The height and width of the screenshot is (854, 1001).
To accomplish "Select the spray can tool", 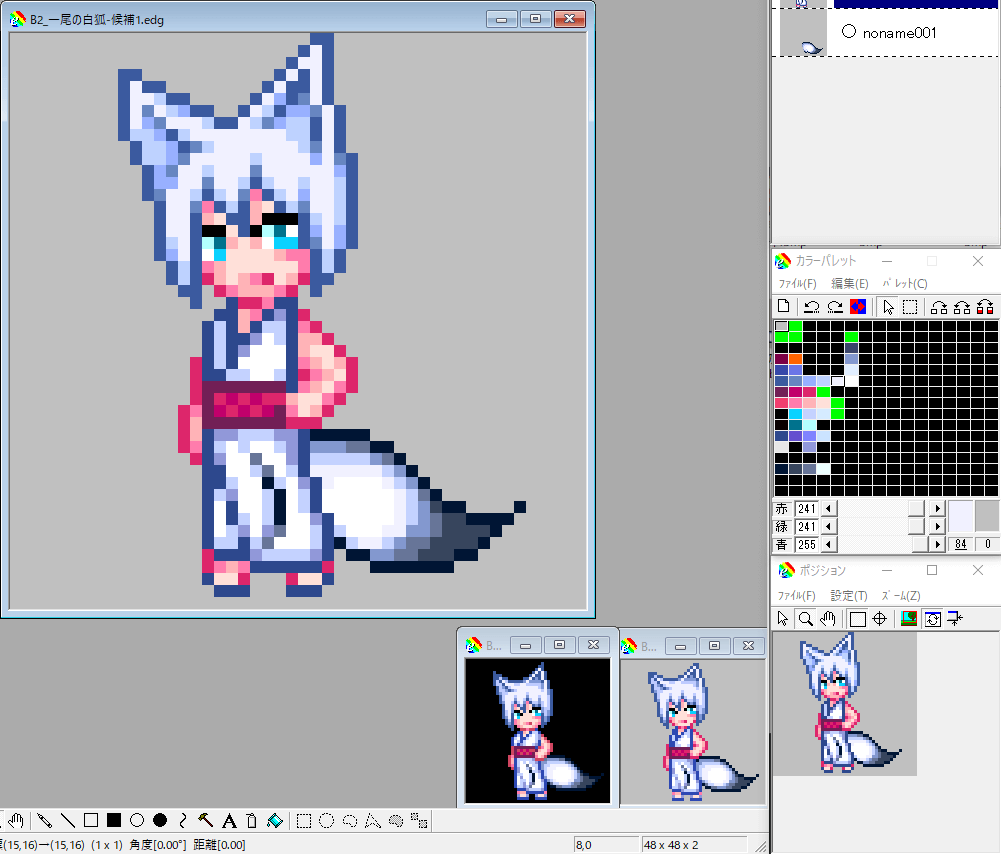I will coord(252,821).
